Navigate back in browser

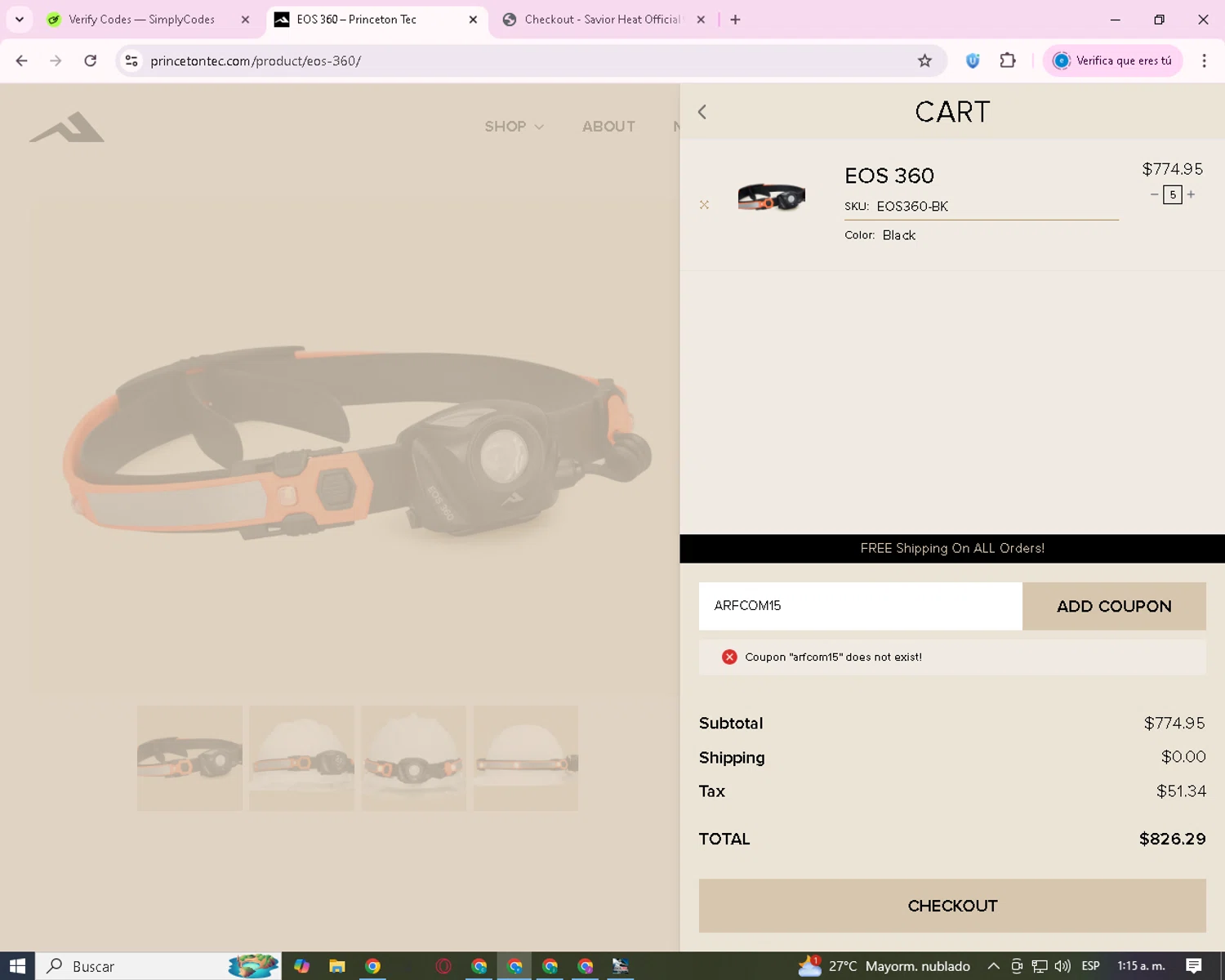click(x=22, y=60)
